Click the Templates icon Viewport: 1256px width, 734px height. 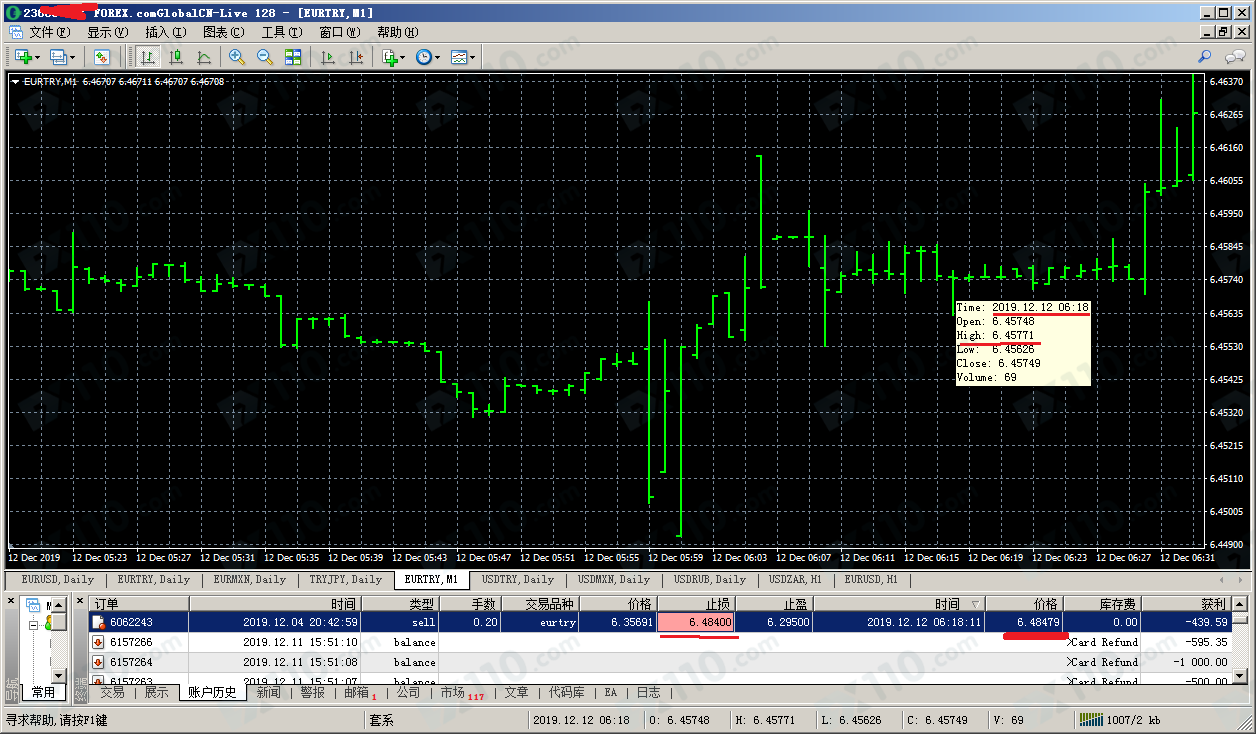tap(459, 57)
